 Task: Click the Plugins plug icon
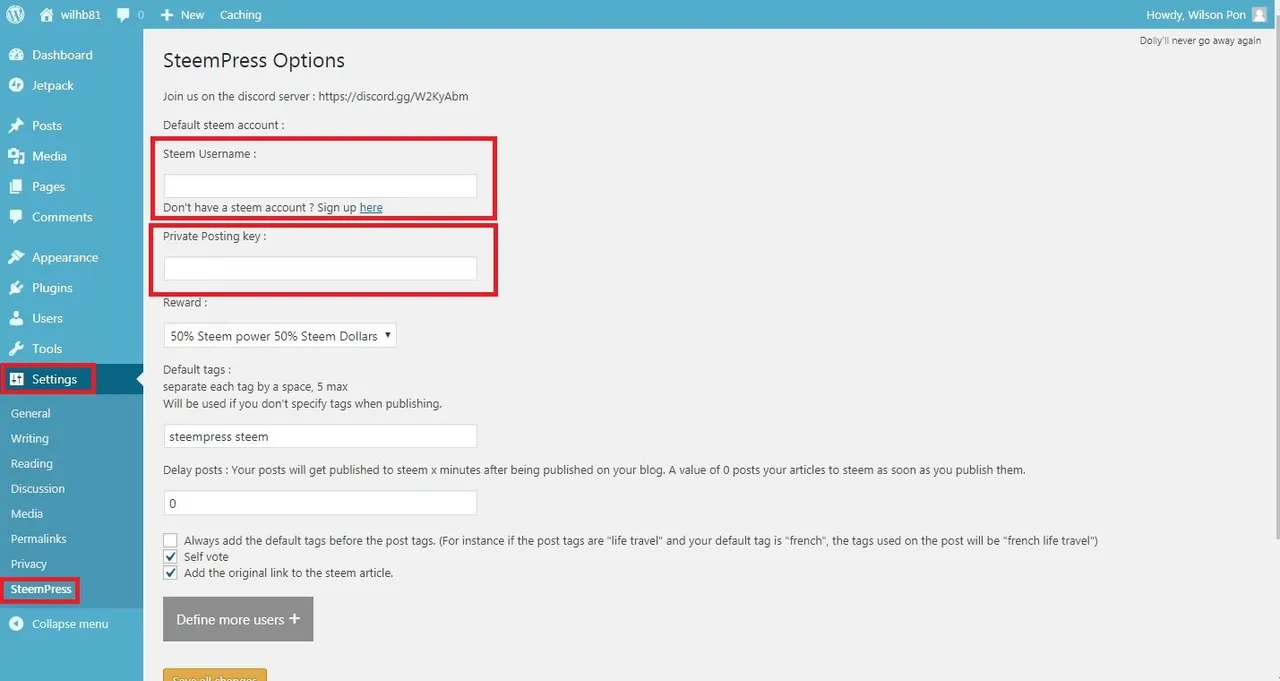pyautogui.click(x=16, y=288)
